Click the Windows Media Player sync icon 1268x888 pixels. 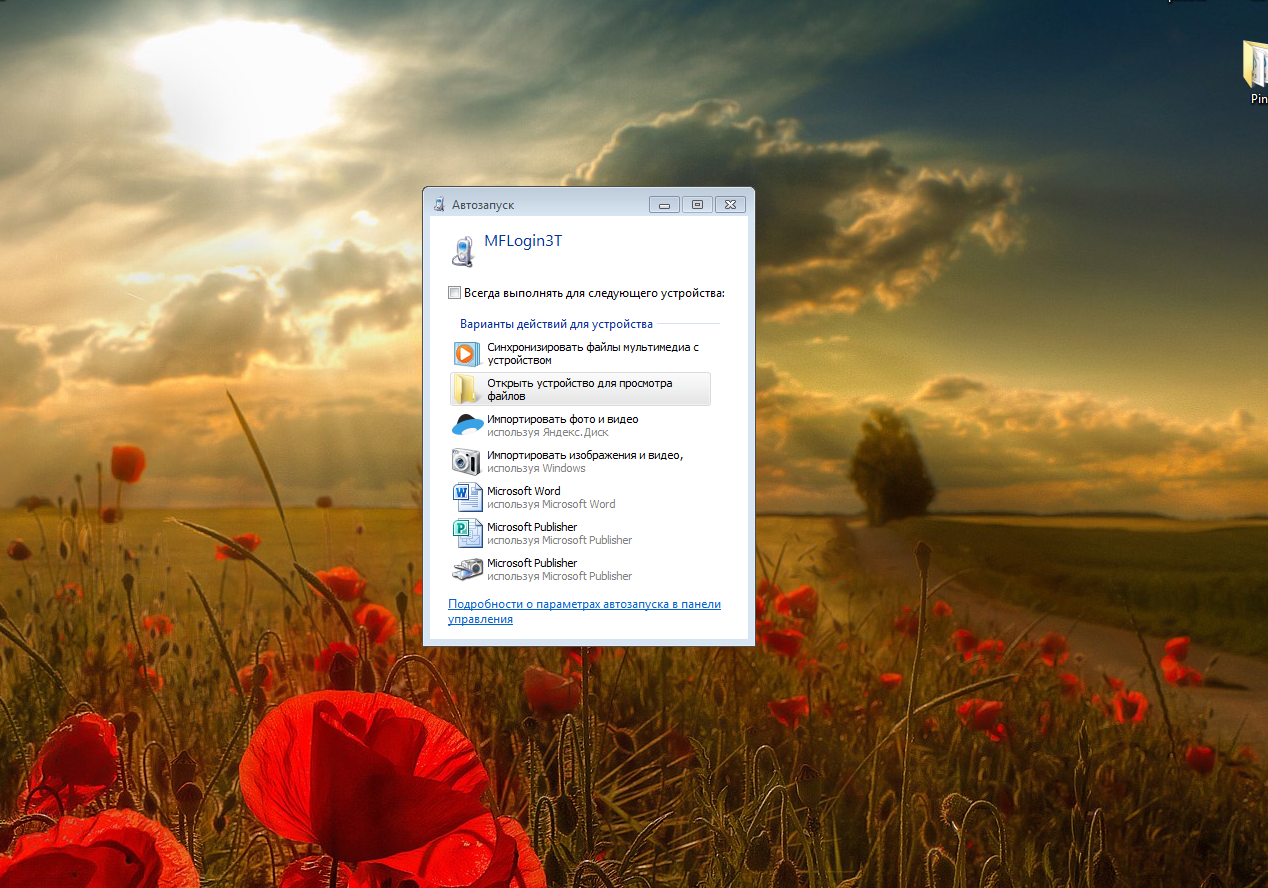pos(466,354)
